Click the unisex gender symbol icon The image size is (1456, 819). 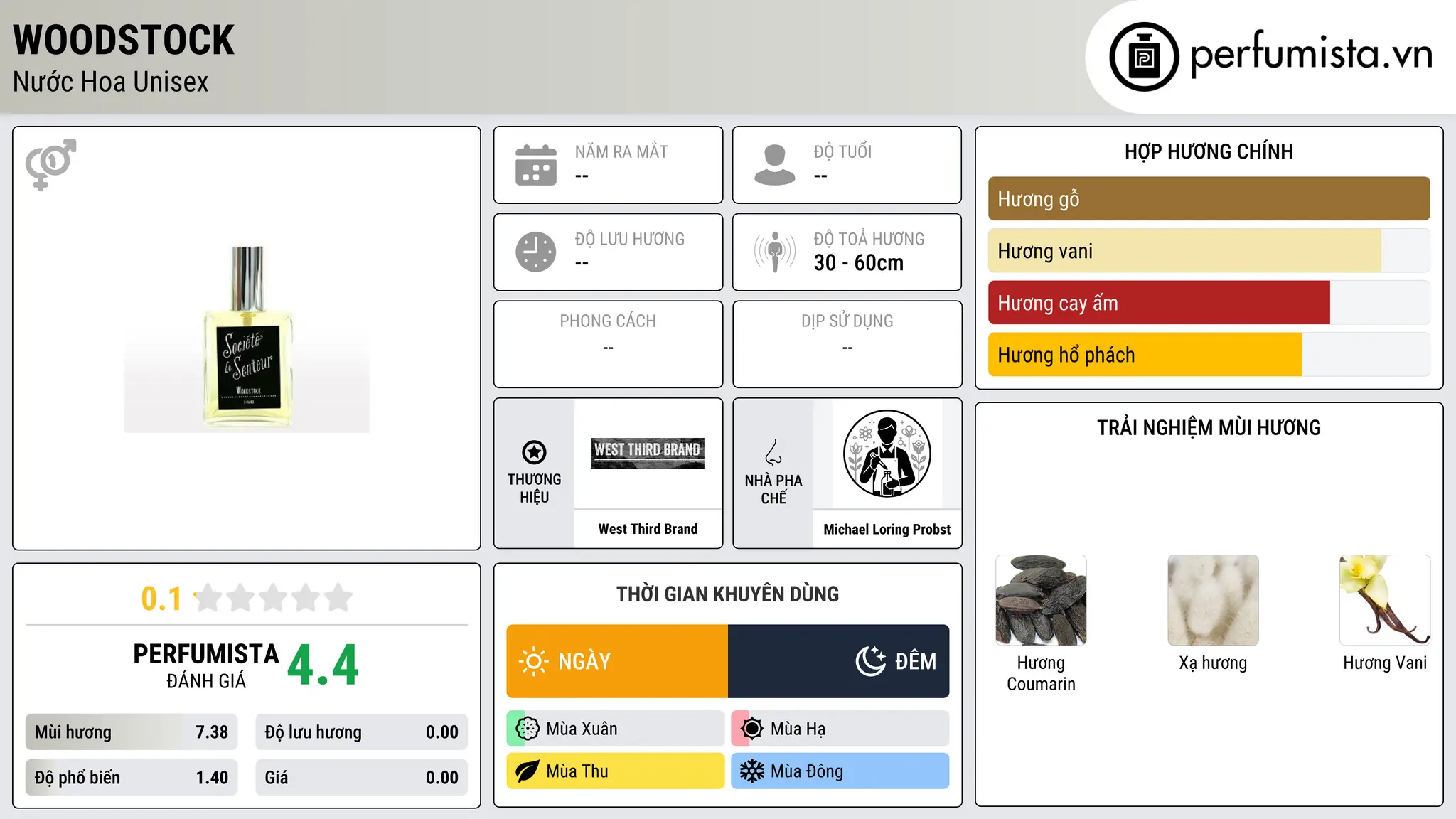[x=50, y=164]
